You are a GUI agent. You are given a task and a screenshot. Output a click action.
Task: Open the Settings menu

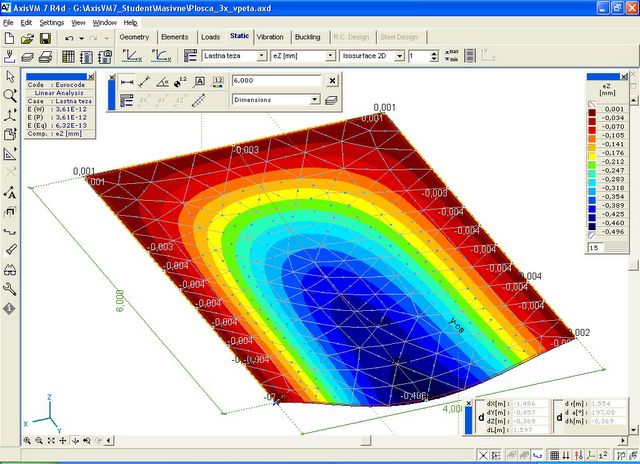pyautogui.click(x=51, y=23)
